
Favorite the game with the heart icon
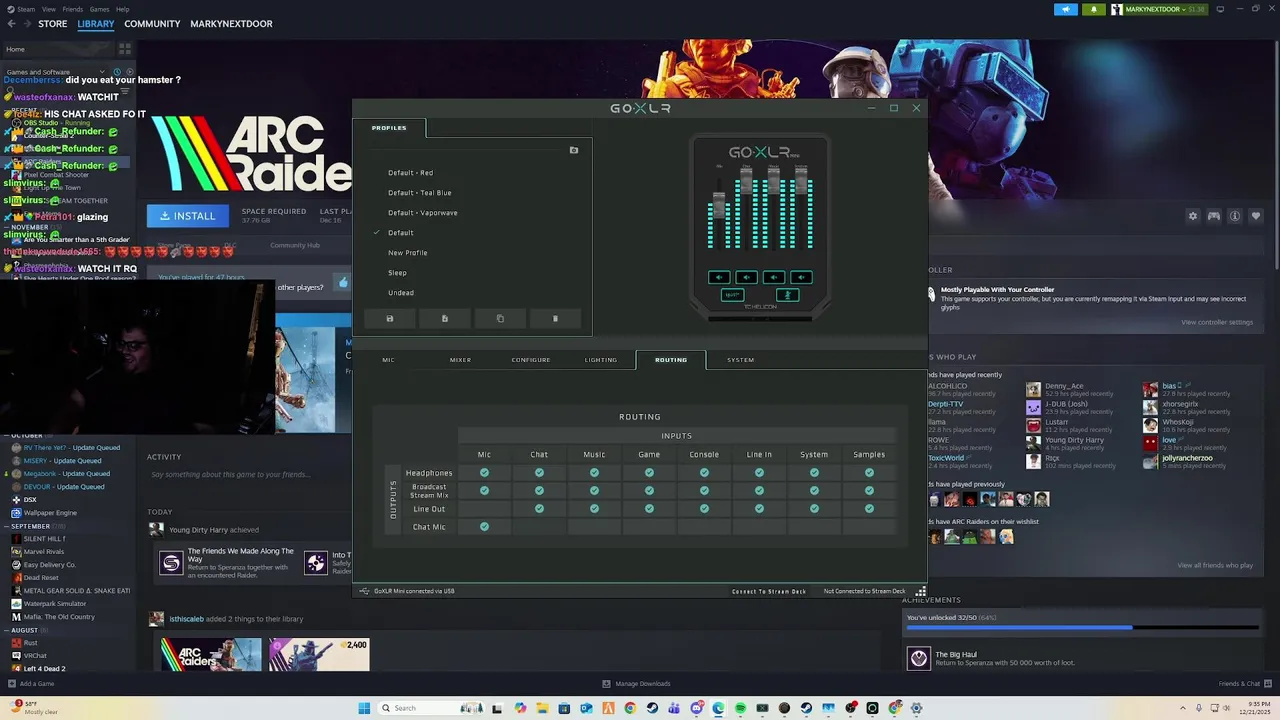tap(1256, 216)
